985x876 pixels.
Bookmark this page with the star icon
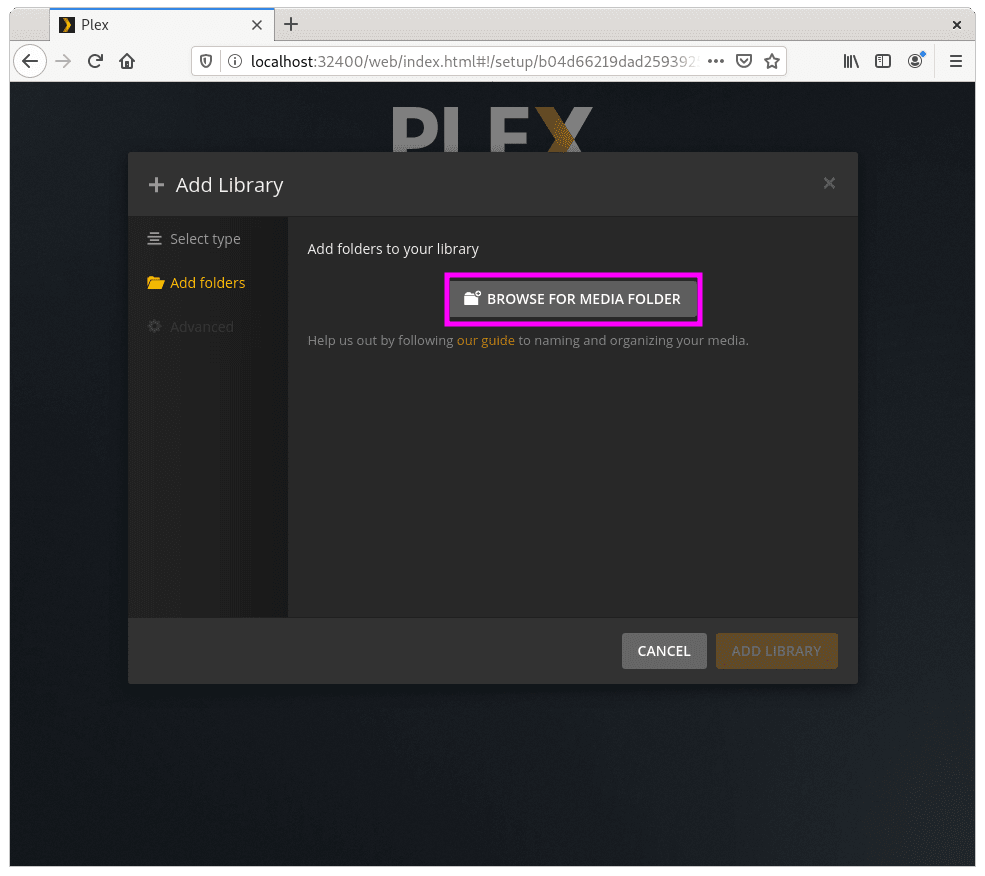[772, 61]
